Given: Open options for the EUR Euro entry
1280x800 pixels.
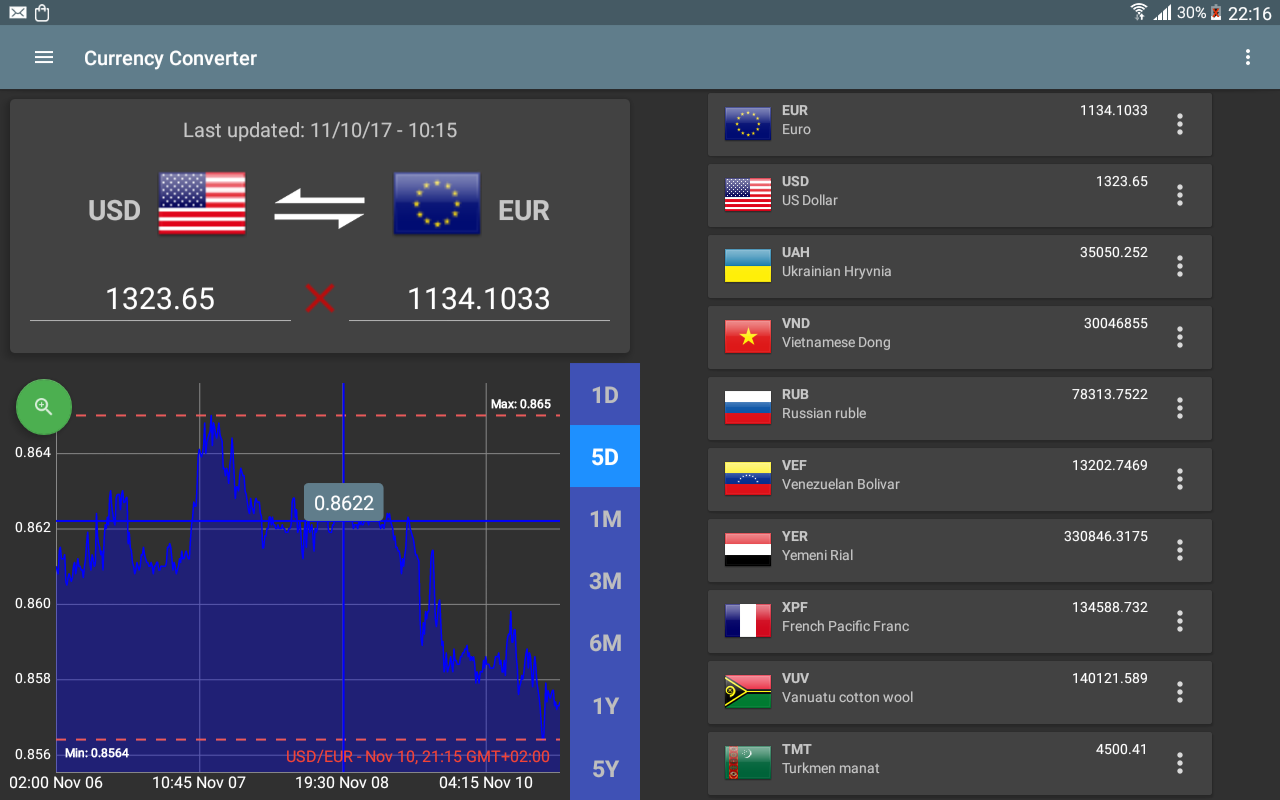Looking at the screenshot, I should point(1180,124).
